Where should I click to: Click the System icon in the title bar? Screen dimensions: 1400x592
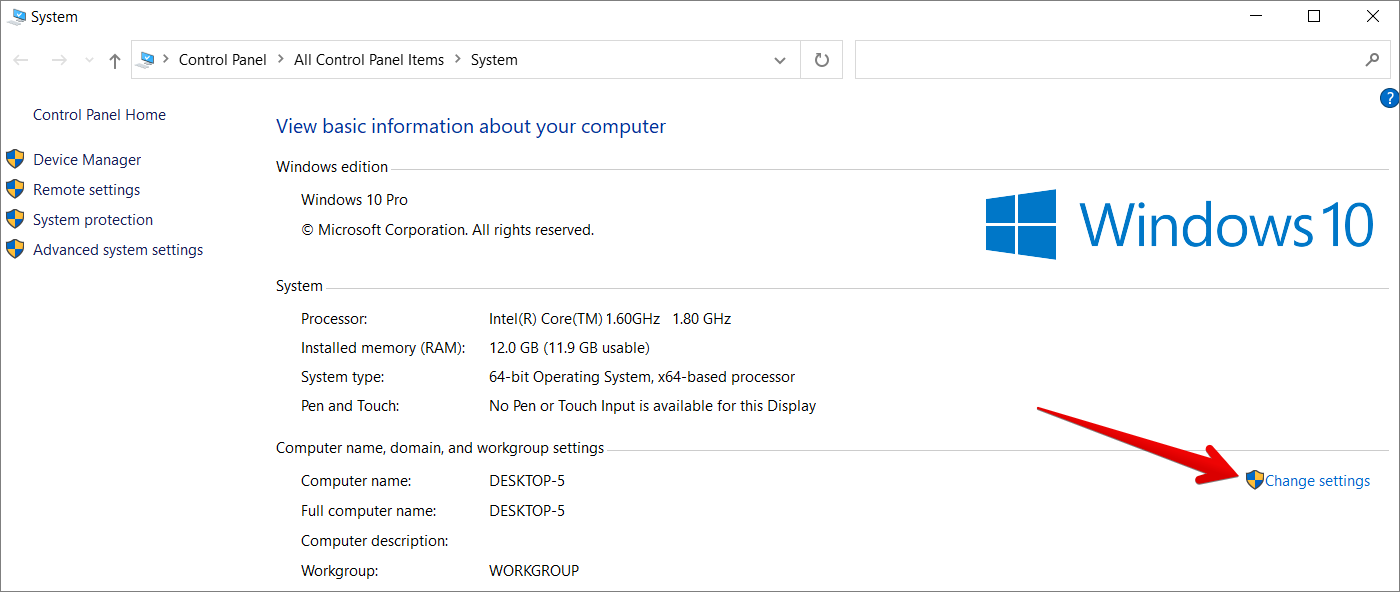(17, 17)
